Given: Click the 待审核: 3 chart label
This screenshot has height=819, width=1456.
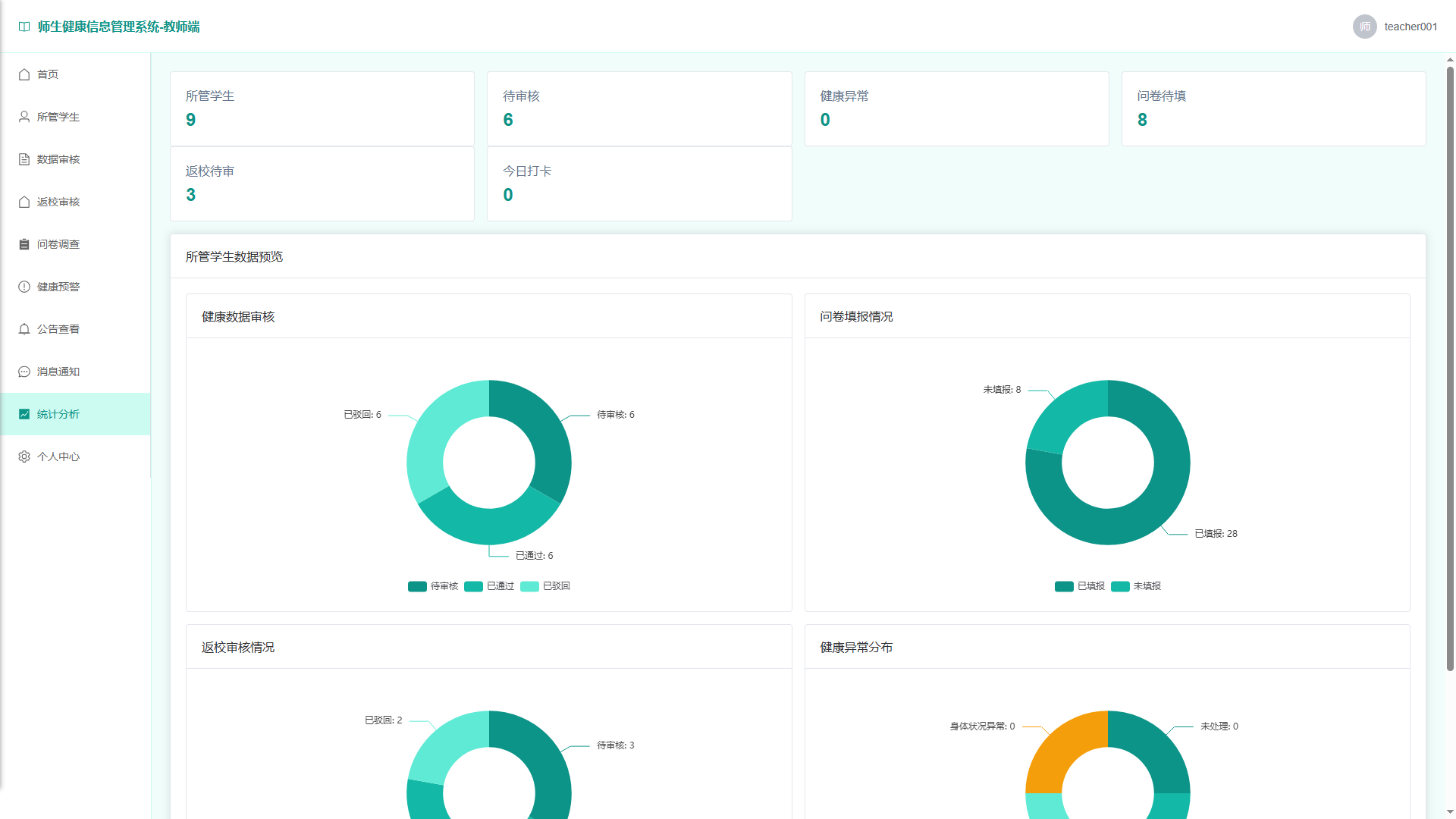Looking at the screenshot, I should pyautogui.click(x=615, y=745).
